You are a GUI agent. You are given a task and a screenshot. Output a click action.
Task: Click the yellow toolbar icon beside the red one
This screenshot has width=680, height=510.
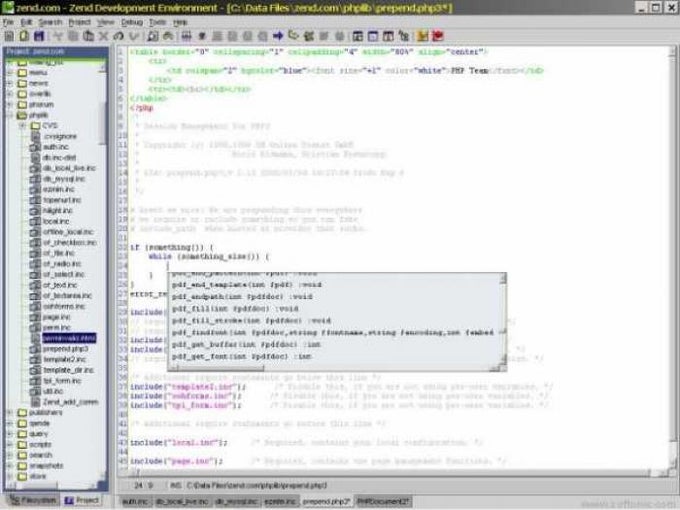point(422,36)
